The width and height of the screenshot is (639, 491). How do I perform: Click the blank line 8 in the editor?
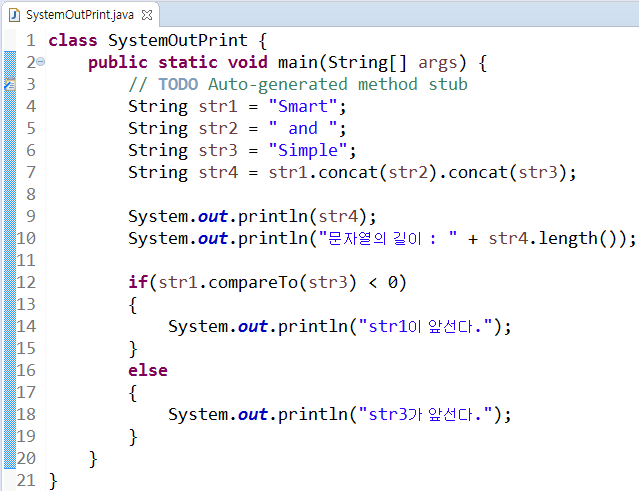tap(300, 195)
